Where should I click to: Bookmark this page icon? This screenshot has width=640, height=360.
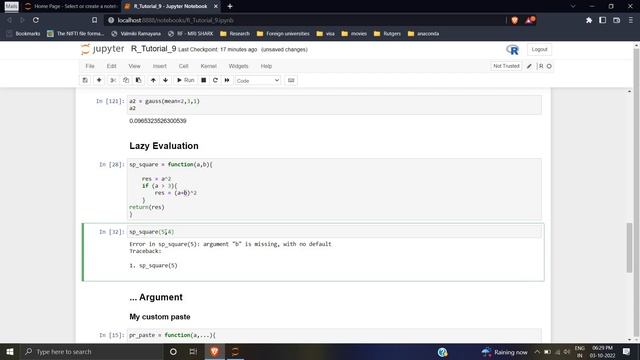94,20
